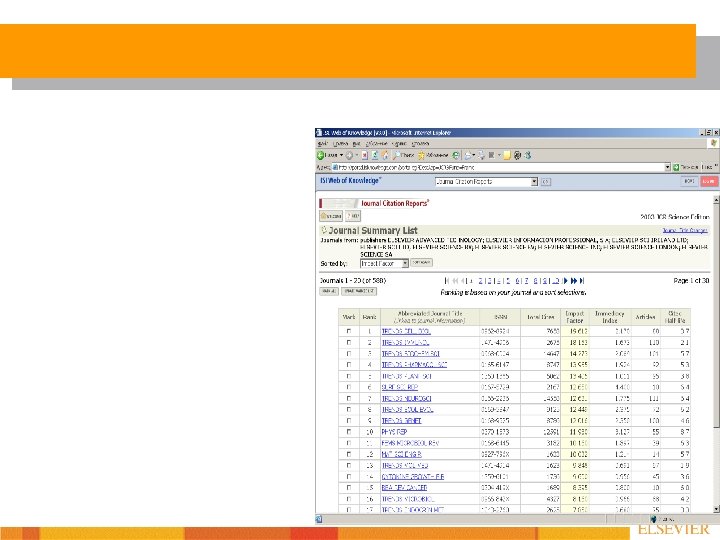Image resolution: width=720 pixels, height=540 pixels.
Task: Mark checkbox for rank 1 journal
Action: click(x=349, y=331)
